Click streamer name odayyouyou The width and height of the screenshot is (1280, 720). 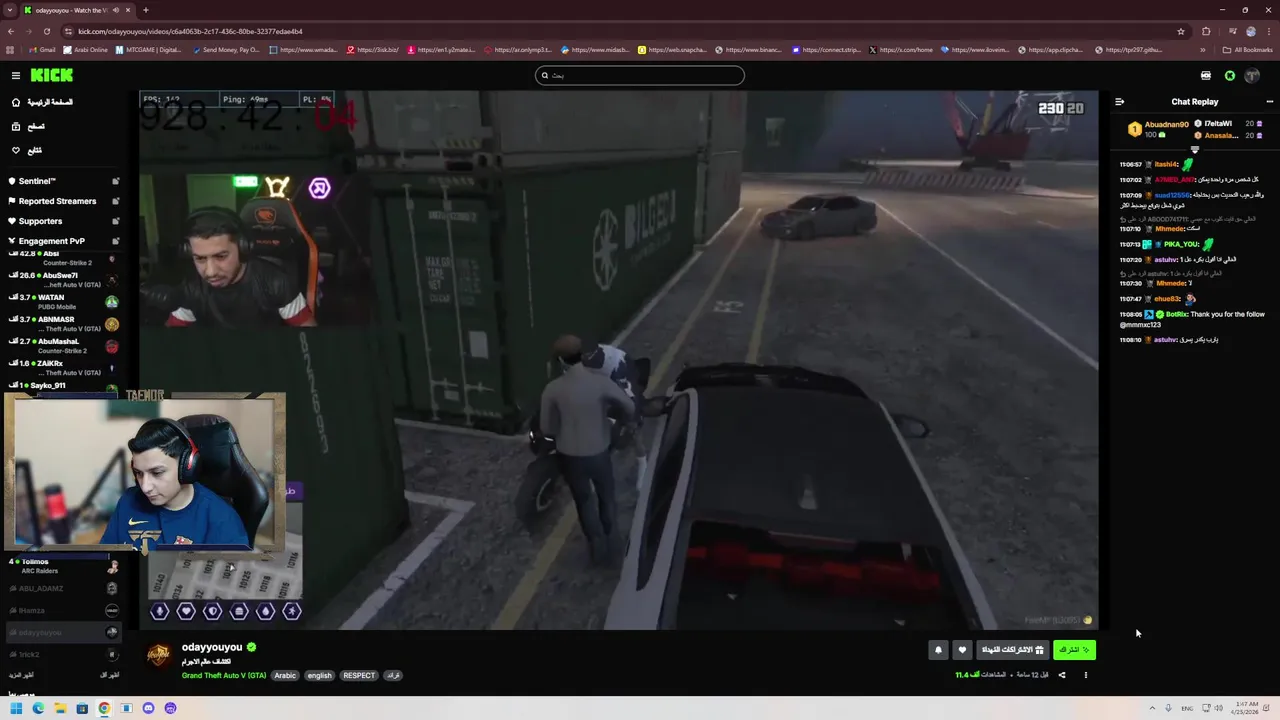click(x=212, y=647)
